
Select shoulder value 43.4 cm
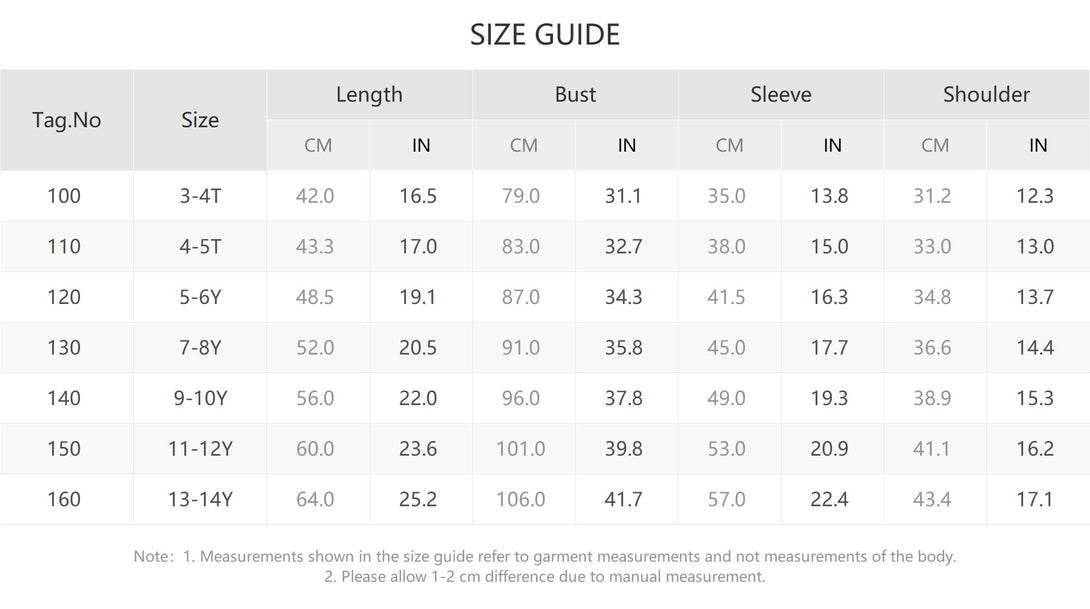[932, 500]
